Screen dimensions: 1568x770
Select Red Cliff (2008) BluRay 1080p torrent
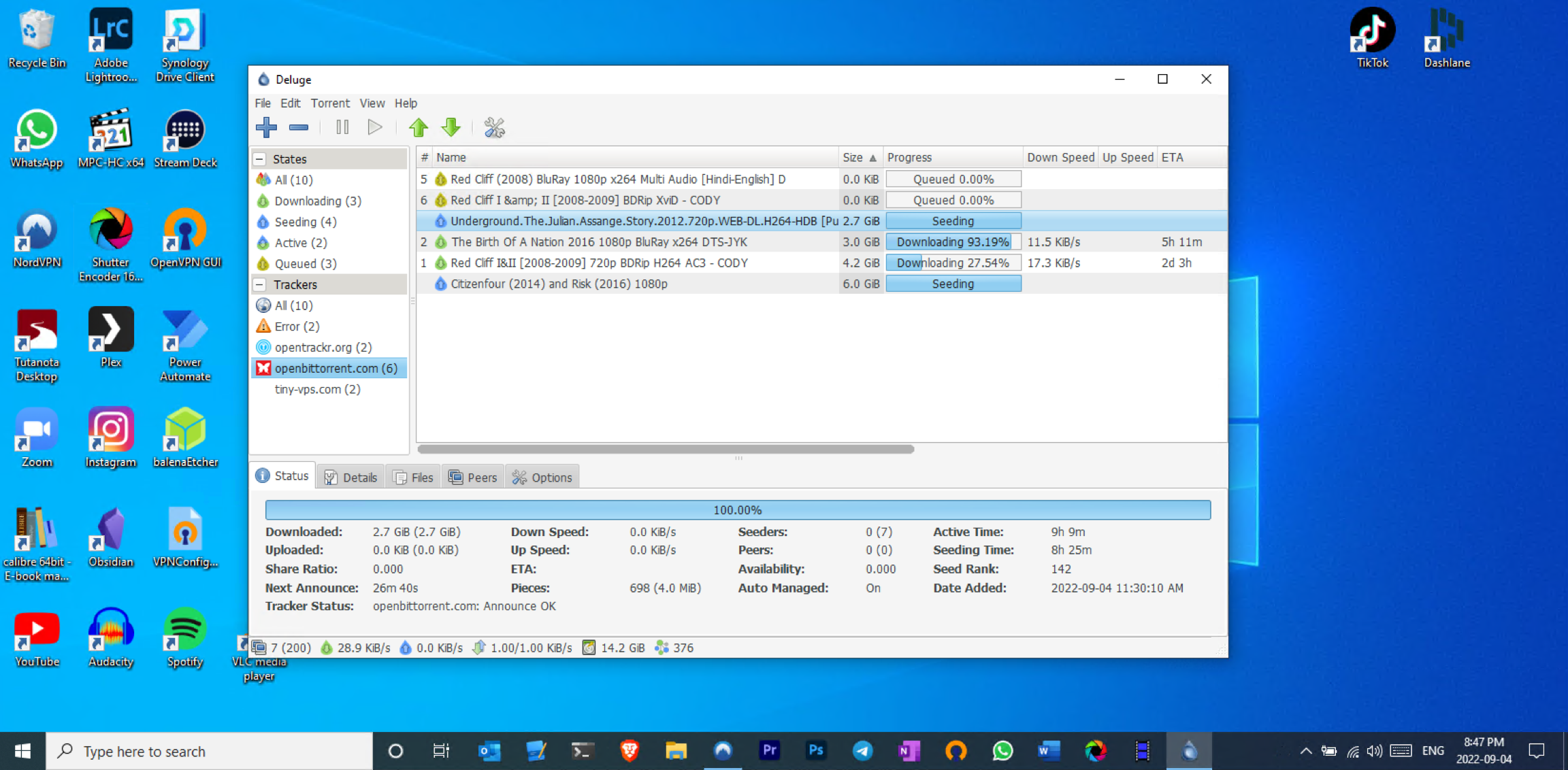821,179
